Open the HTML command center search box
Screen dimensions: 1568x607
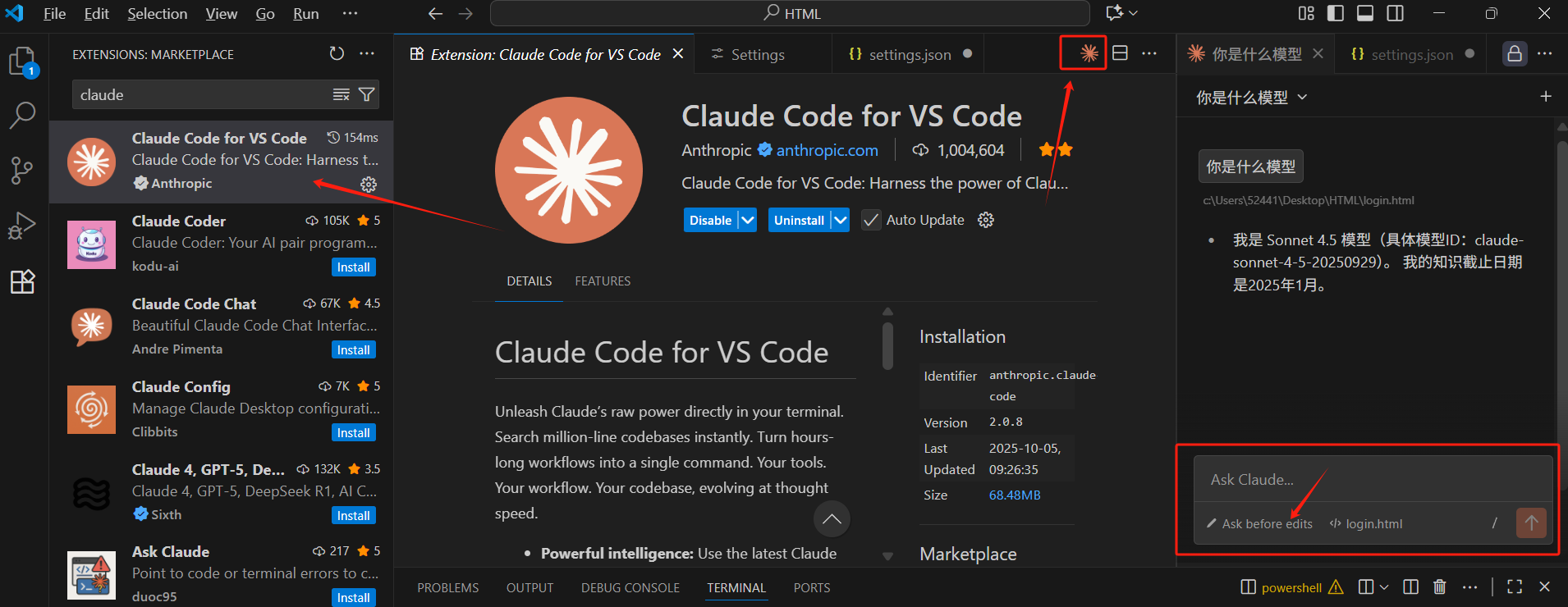(x=790, y=14)
